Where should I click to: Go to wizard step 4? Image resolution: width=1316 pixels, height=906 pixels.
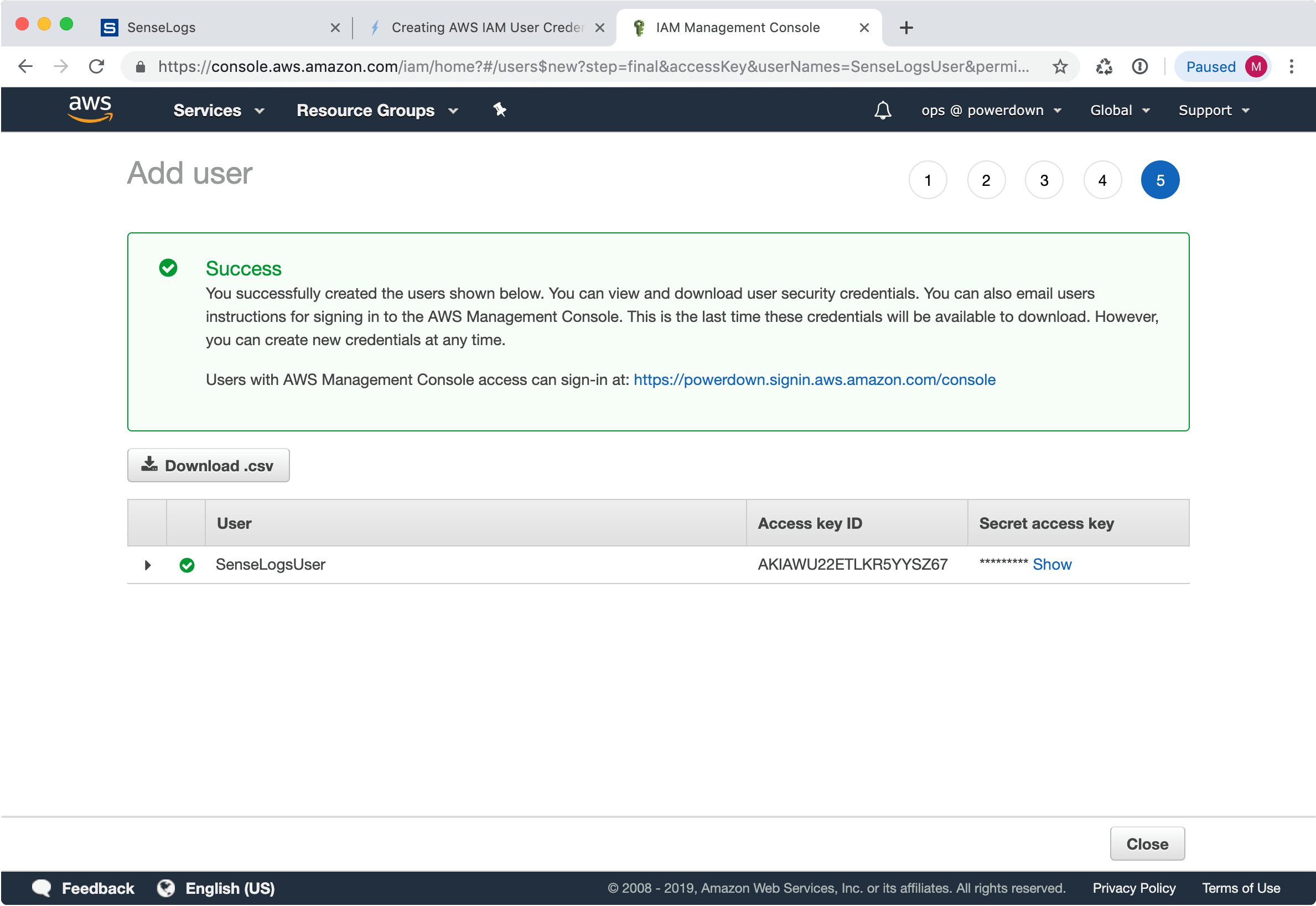[x=1102, y=180]
